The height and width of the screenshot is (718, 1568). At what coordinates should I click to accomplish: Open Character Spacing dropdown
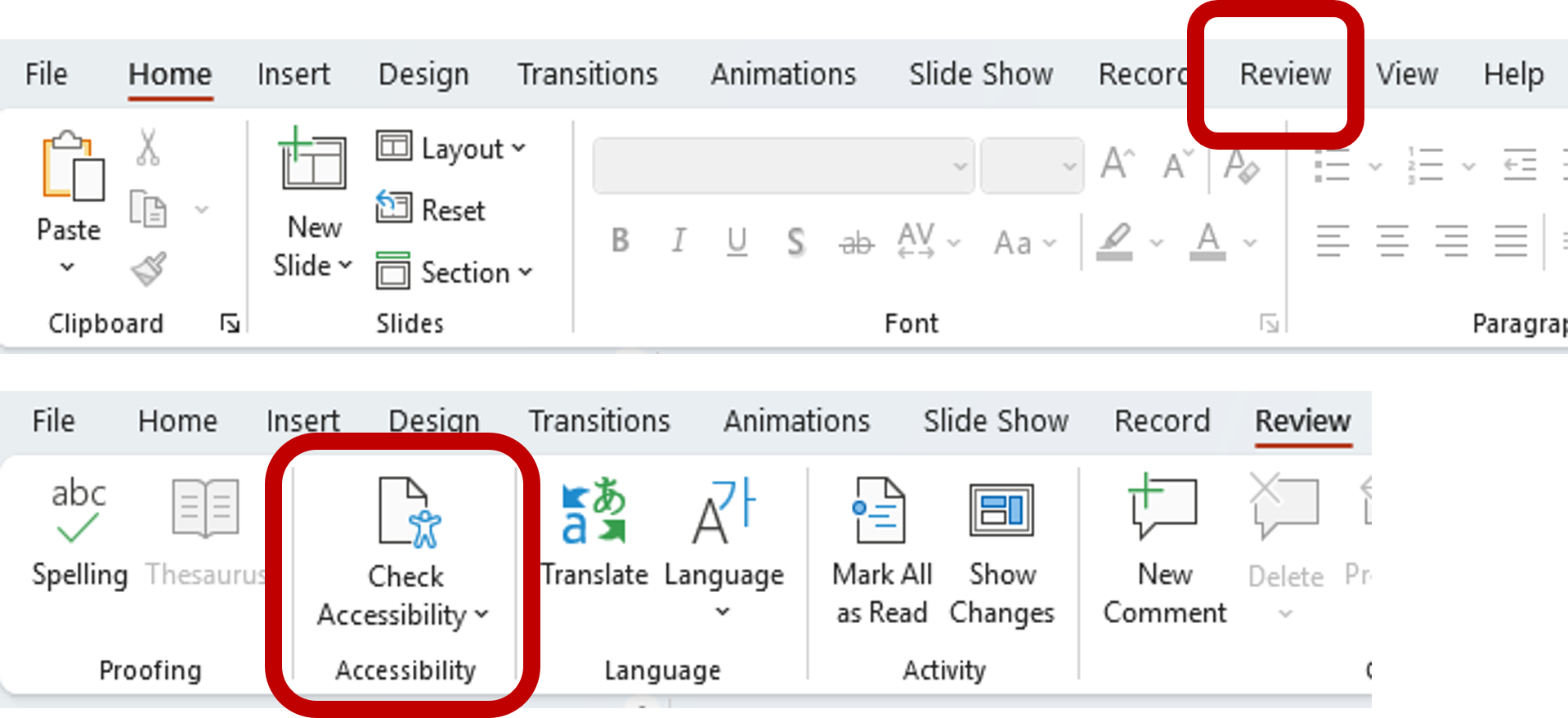point(929,241)
